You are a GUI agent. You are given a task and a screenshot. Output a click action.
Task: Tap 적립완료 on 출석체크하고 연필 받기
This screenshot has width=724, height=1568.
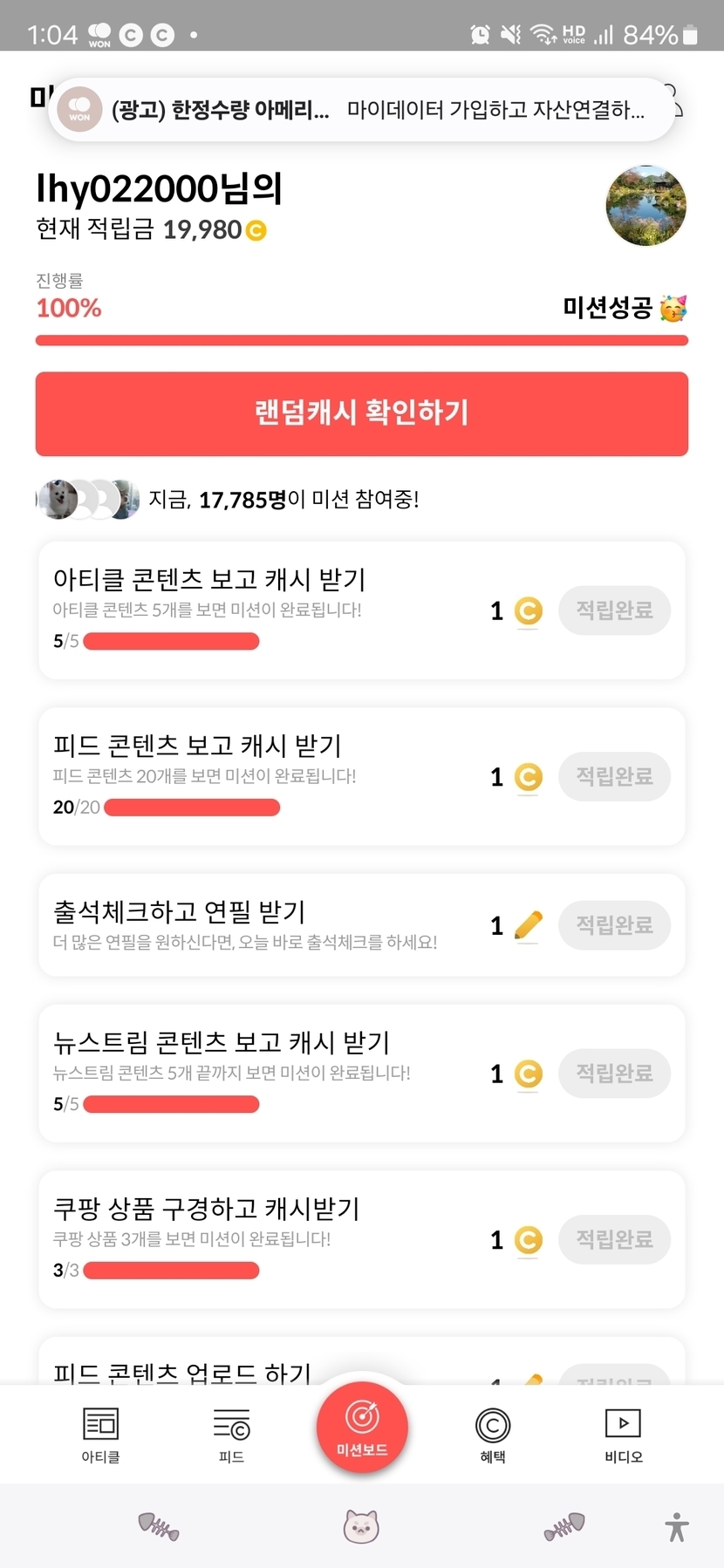pos(614,925)
